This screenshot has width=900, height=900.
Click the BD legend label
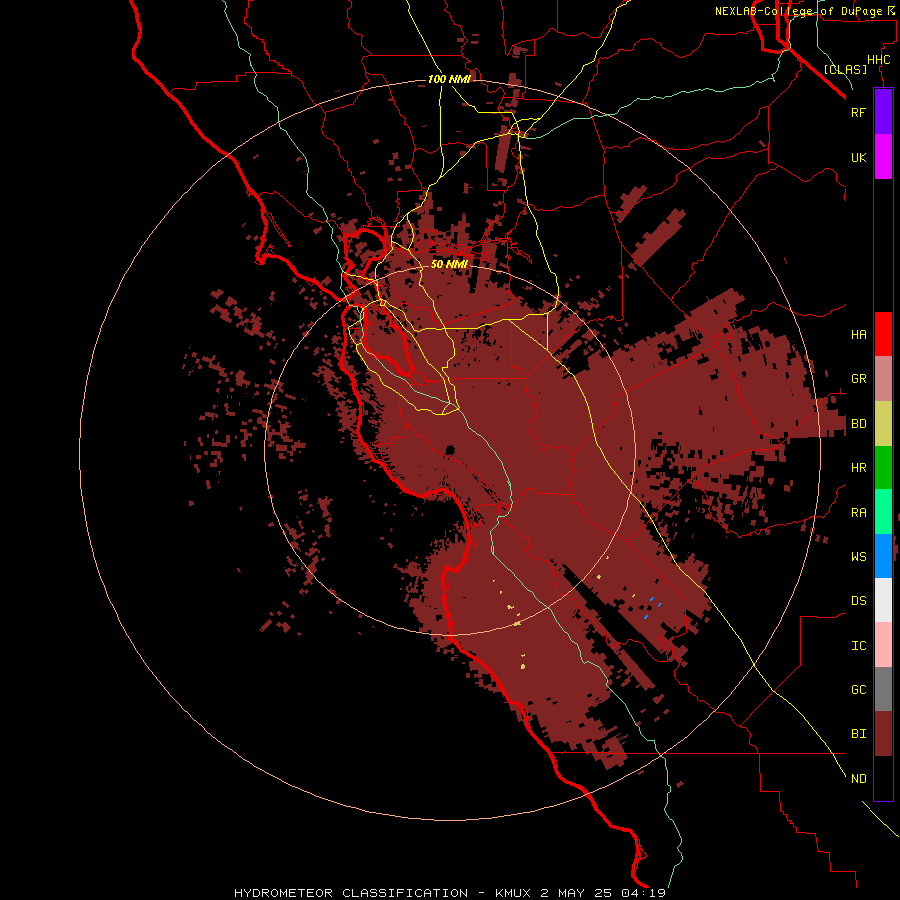(858, 424)
